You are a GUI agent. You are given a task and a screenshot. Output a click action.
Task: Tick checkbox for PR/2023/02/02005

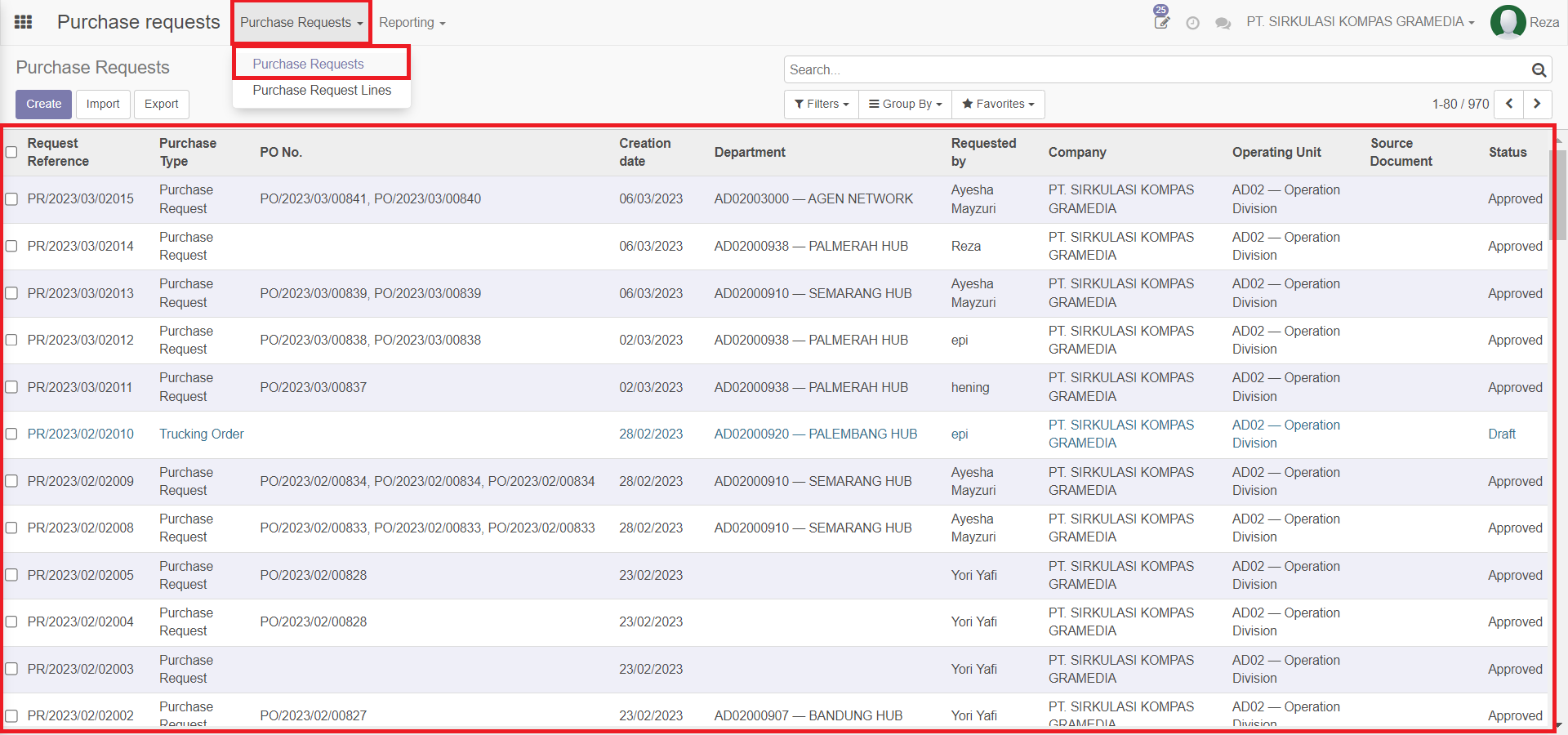pos(11,575)
